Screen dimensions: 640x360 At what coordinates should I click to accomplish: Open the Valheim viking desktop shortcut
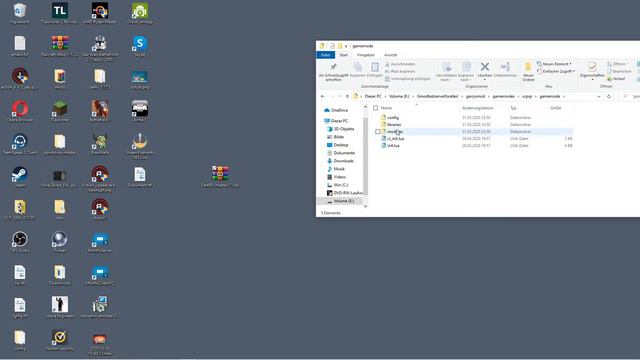[x=100, y=144]
